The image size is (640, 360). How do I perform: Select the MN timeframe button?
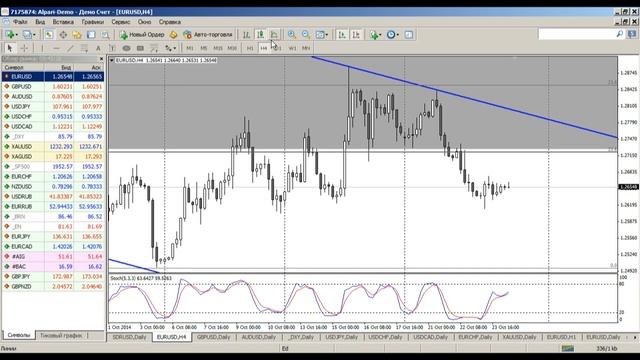click(x=306, y=48)
